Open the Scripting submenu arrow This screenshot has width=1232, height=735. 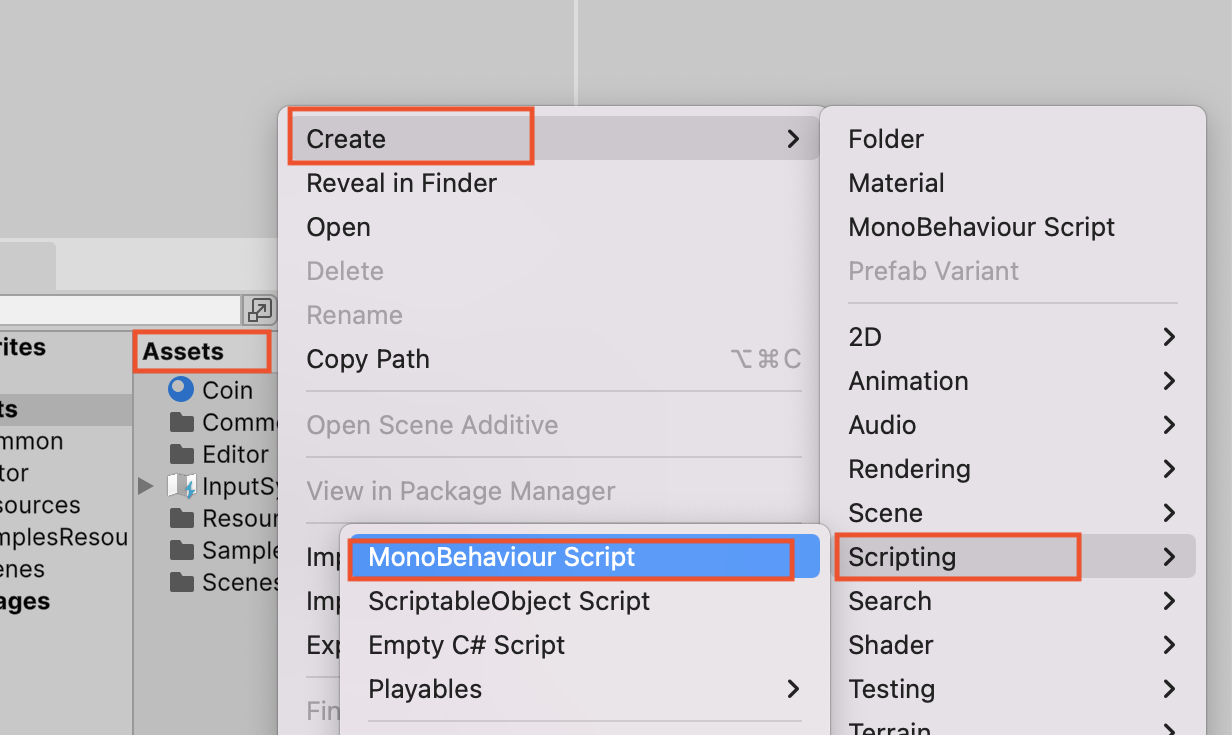point(1169,557)
